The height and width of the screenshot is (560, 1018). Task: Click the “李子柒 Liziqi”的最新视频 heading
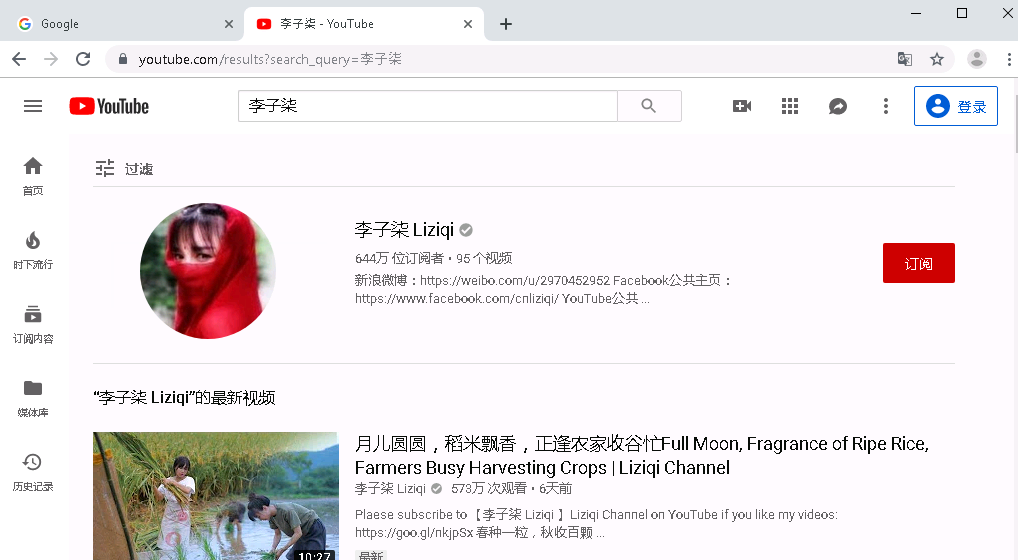[184, 397]
